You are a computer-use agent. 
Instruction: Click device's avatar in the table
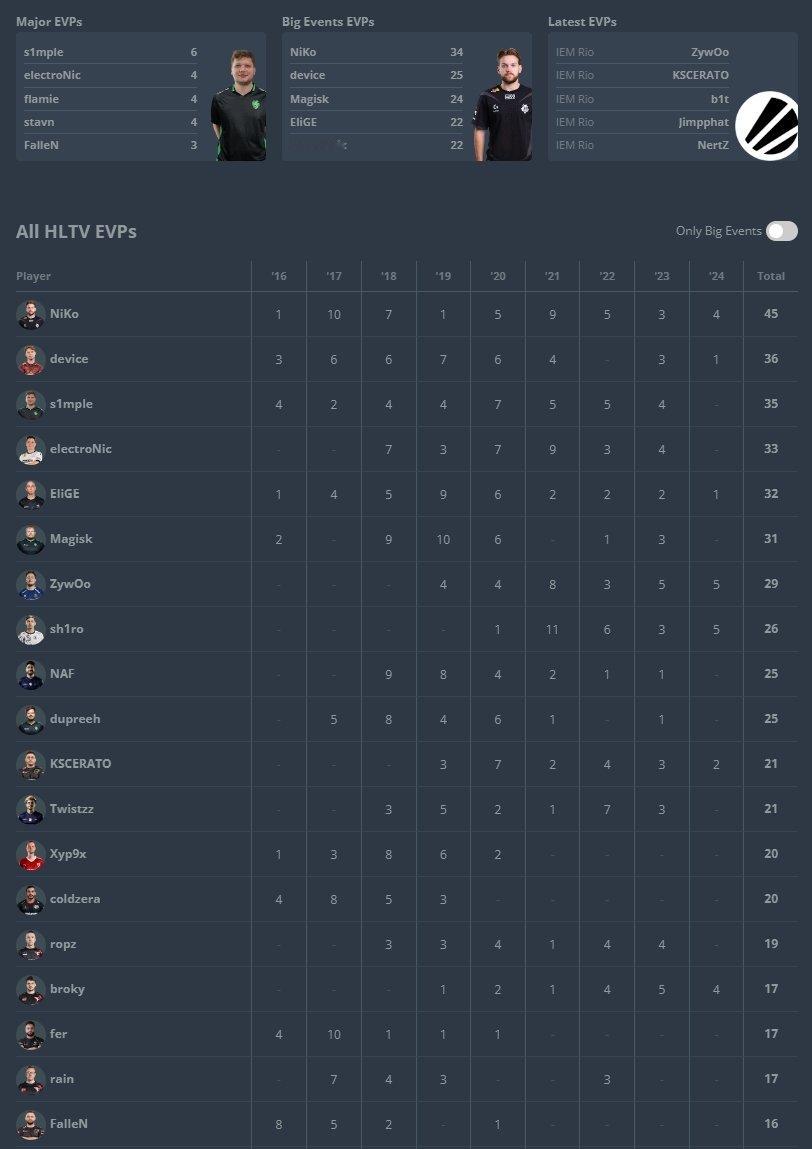point(31,359)
